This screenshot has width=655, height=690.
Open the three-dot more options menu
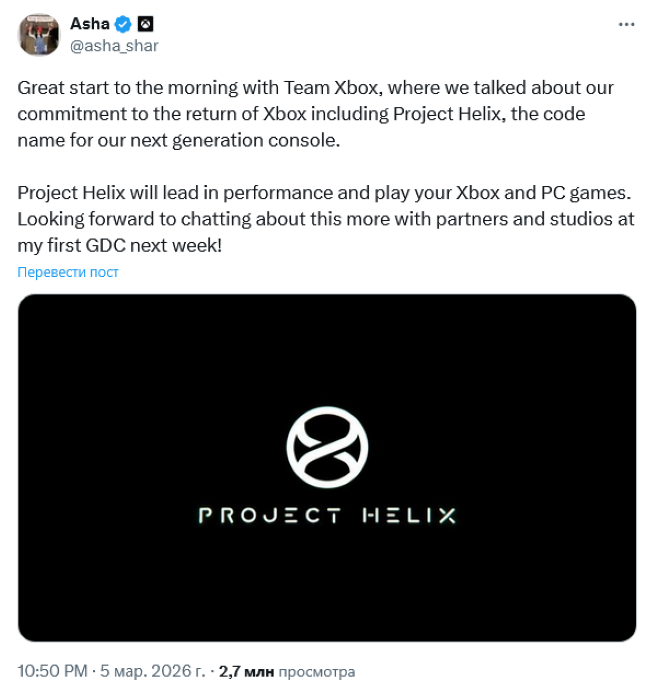pos(626,24)
